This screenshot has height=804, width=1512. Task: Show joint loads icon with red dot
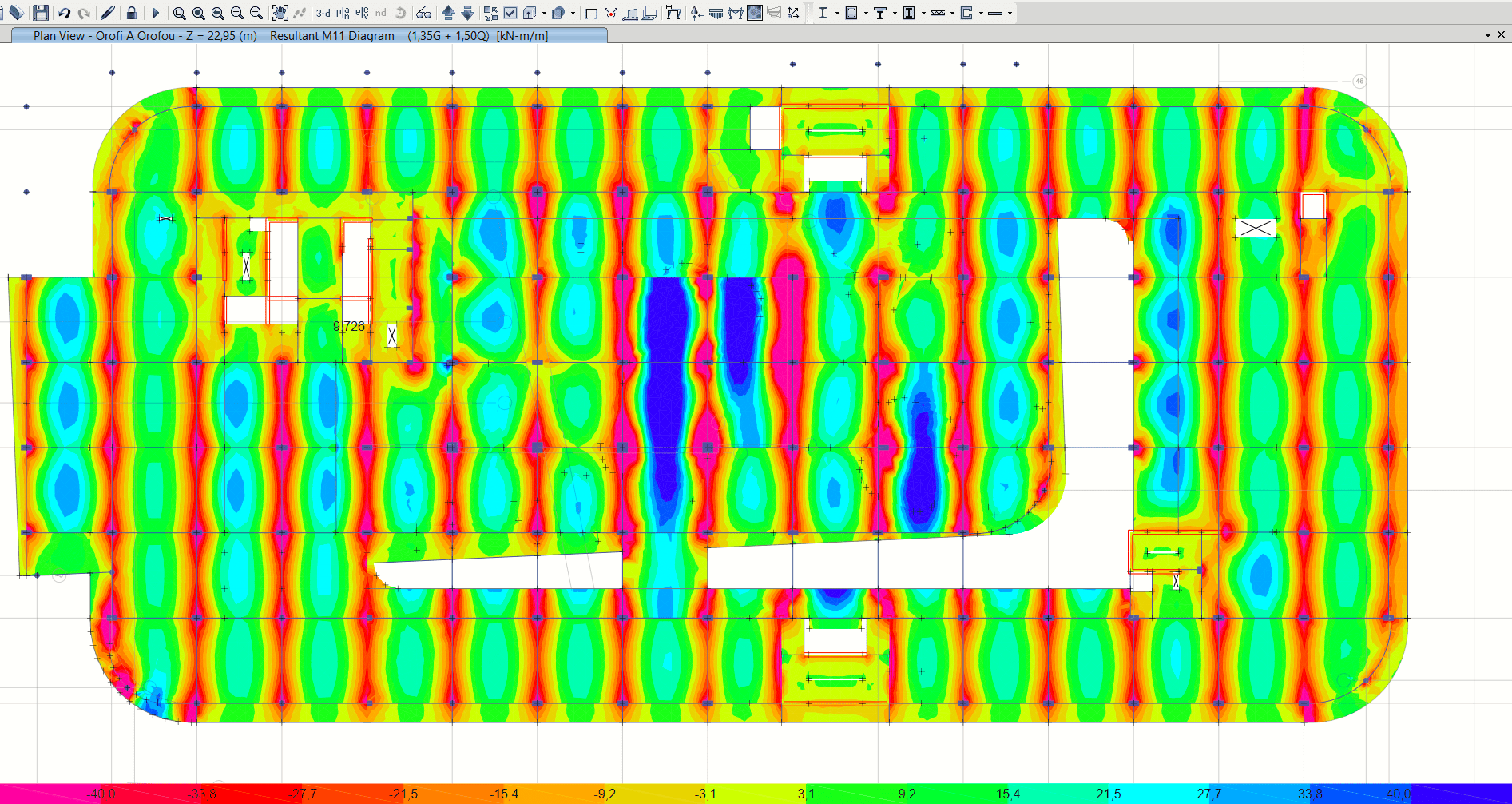pyautogui.click(x=611, y=13)
